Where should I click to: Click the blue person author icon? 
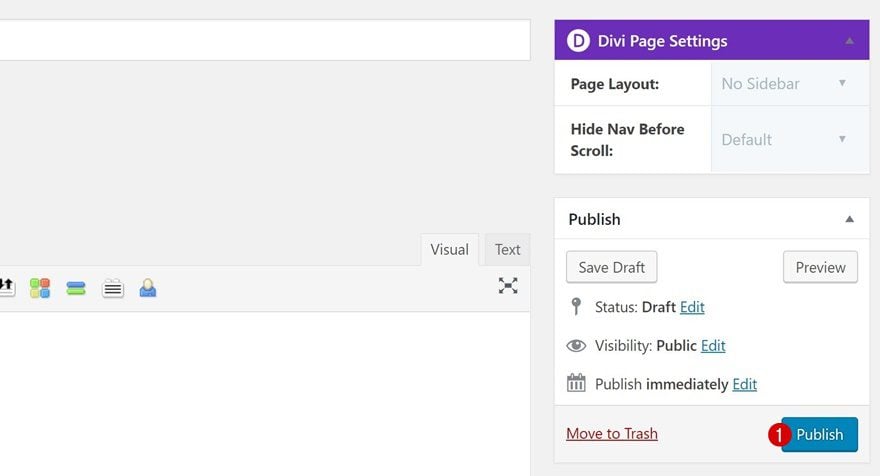pos(148,288)
